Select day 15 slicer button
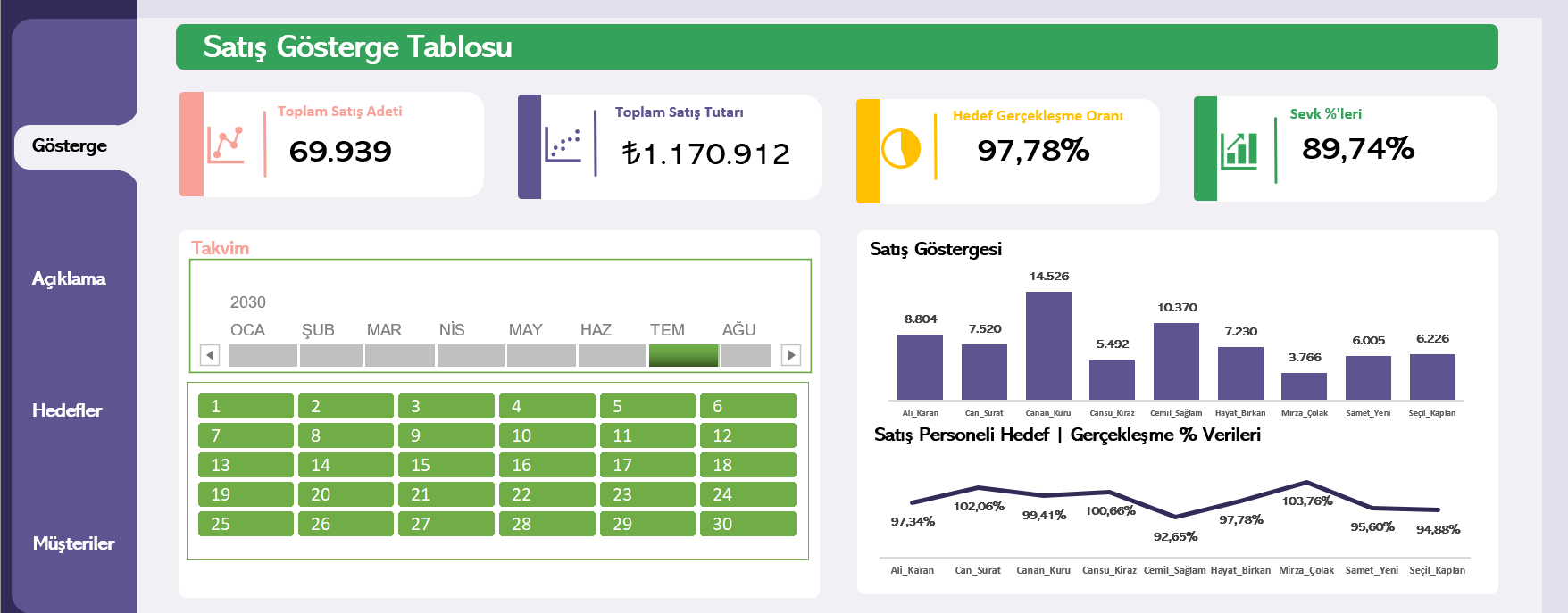Image resolution: width=1568 pixels, height=613 pixels. point(446,465)
